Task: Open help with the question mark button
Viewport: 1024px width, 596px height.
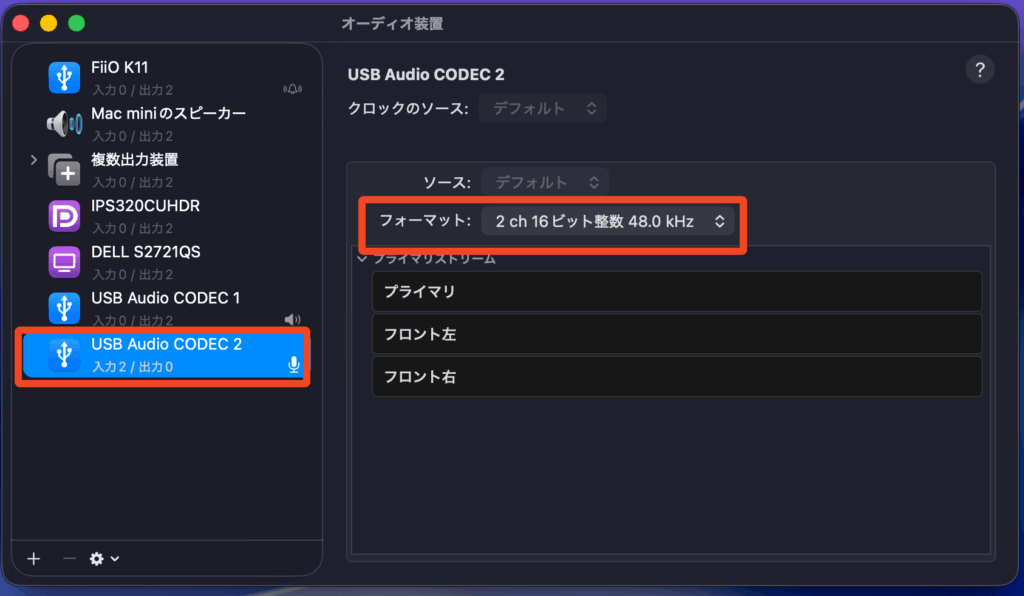Action: coord(979,70)
